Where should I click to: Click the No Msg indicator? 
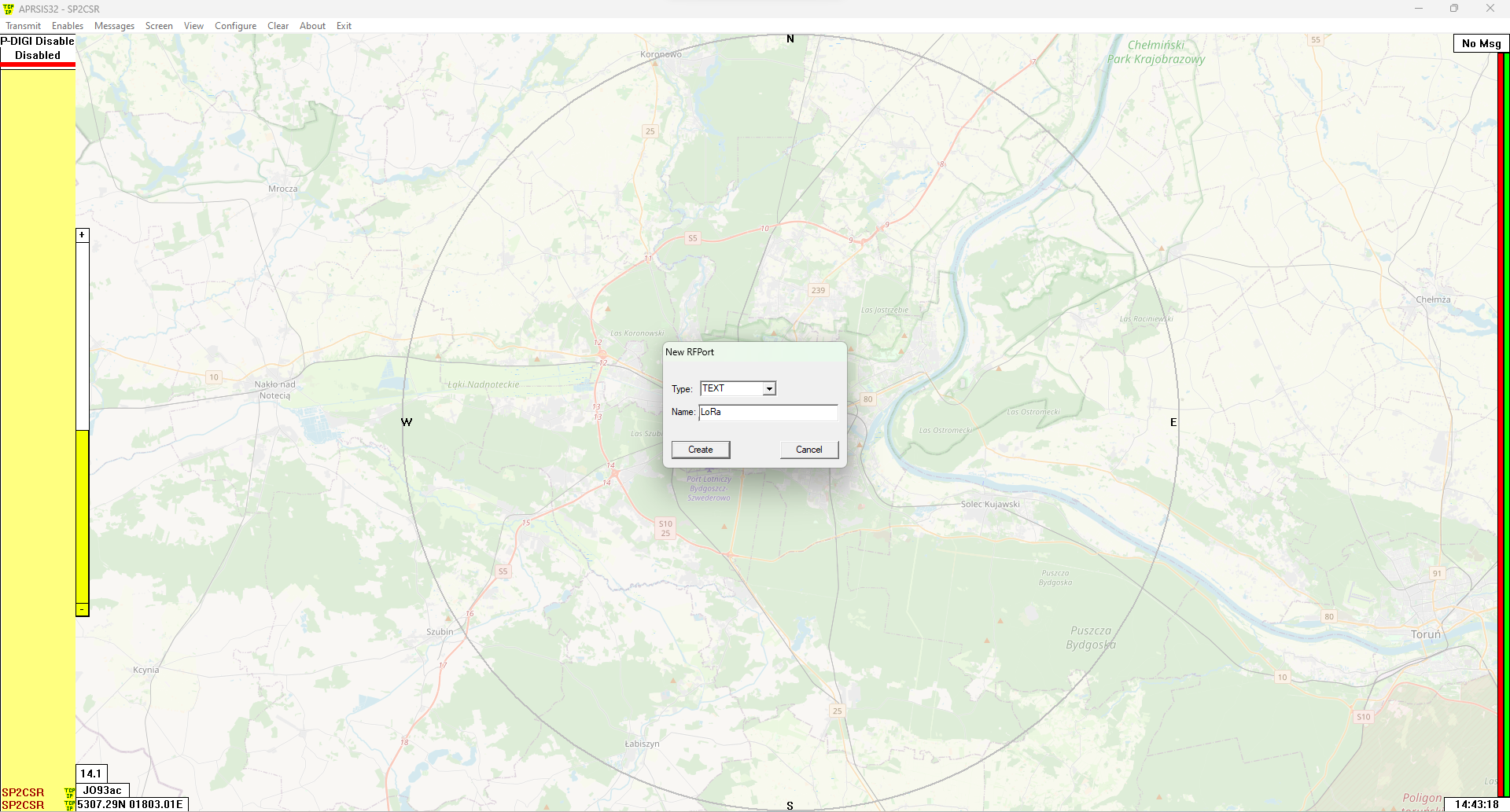coord(1481,44)
